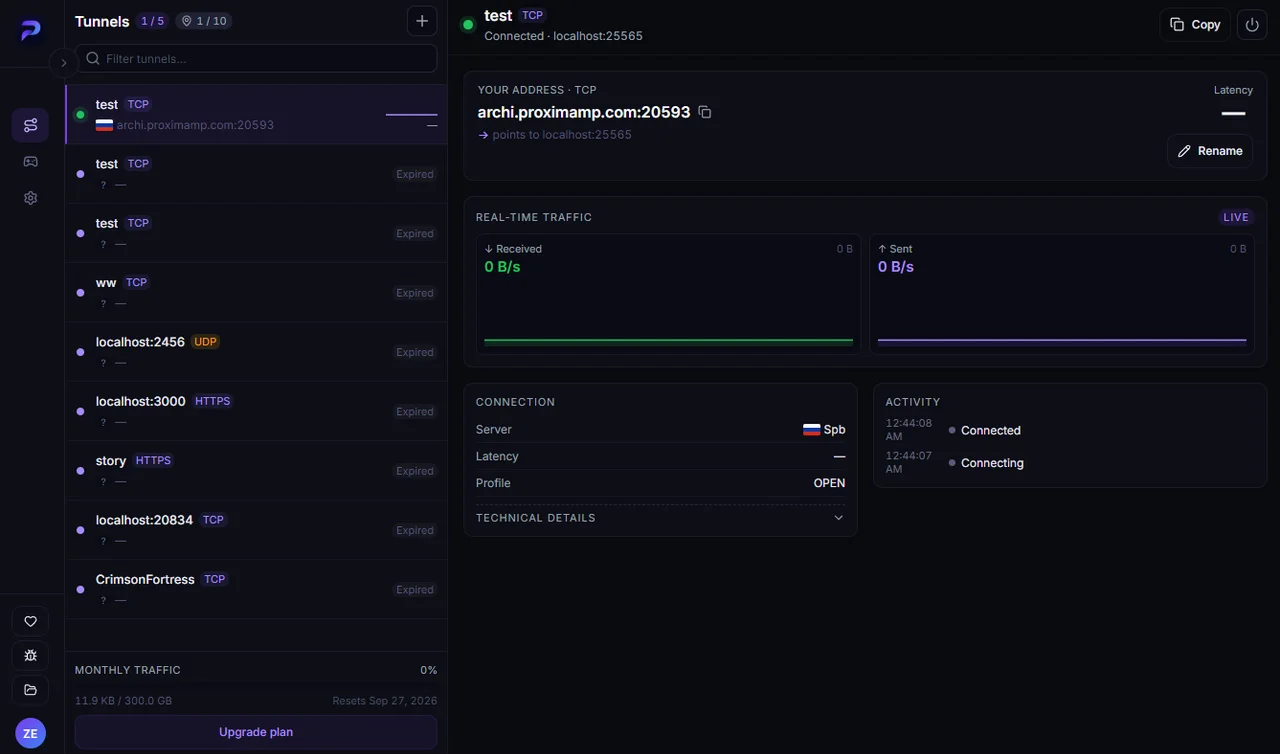1280x754 pixels.
Task: Select the story HTTPS tunnel
Action: (x=256, y=470)
